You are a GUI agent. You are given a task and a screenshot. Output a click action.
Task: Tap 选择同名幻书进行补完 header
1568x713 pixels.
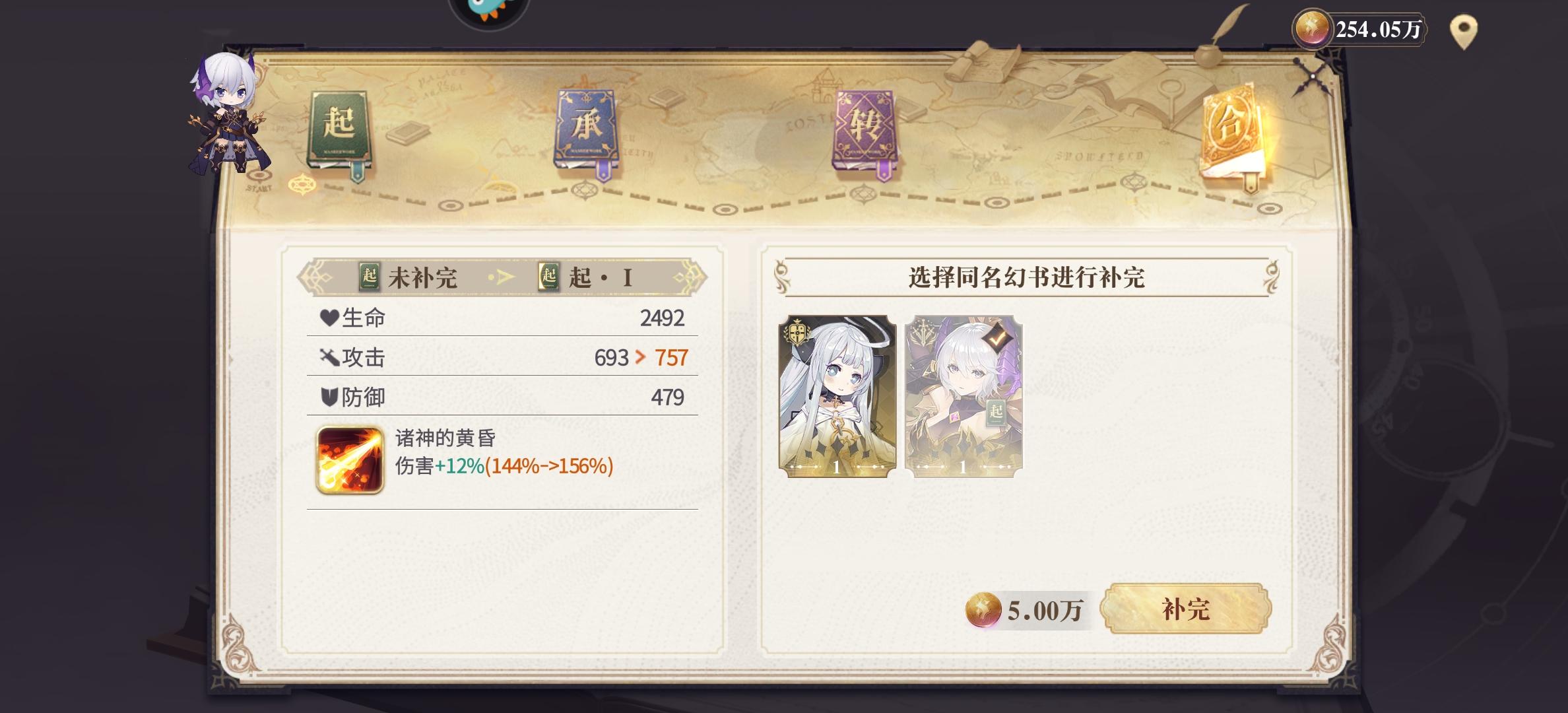[x=1026, y=277]
